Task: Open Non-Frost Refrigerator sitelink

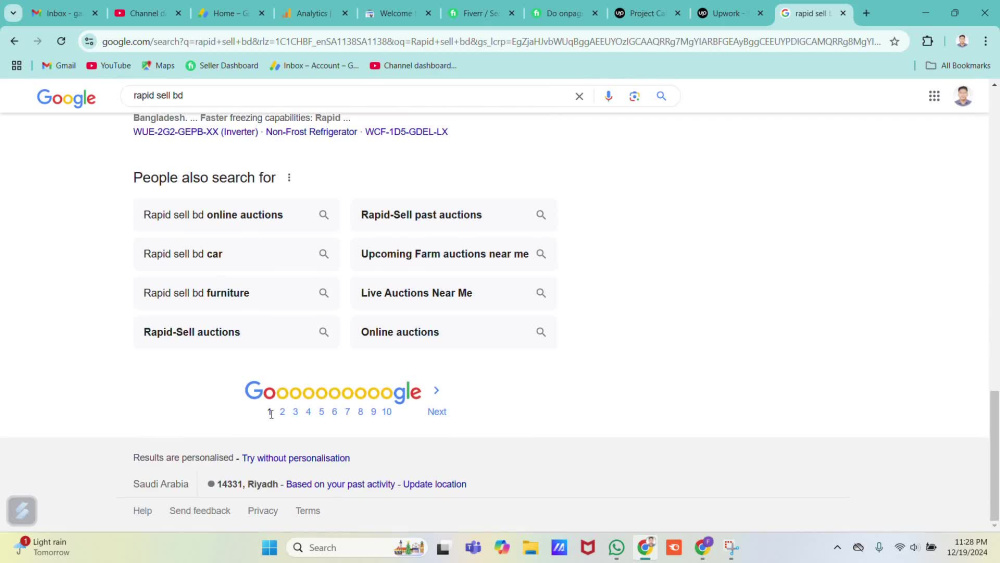Action: click(311, 132)
